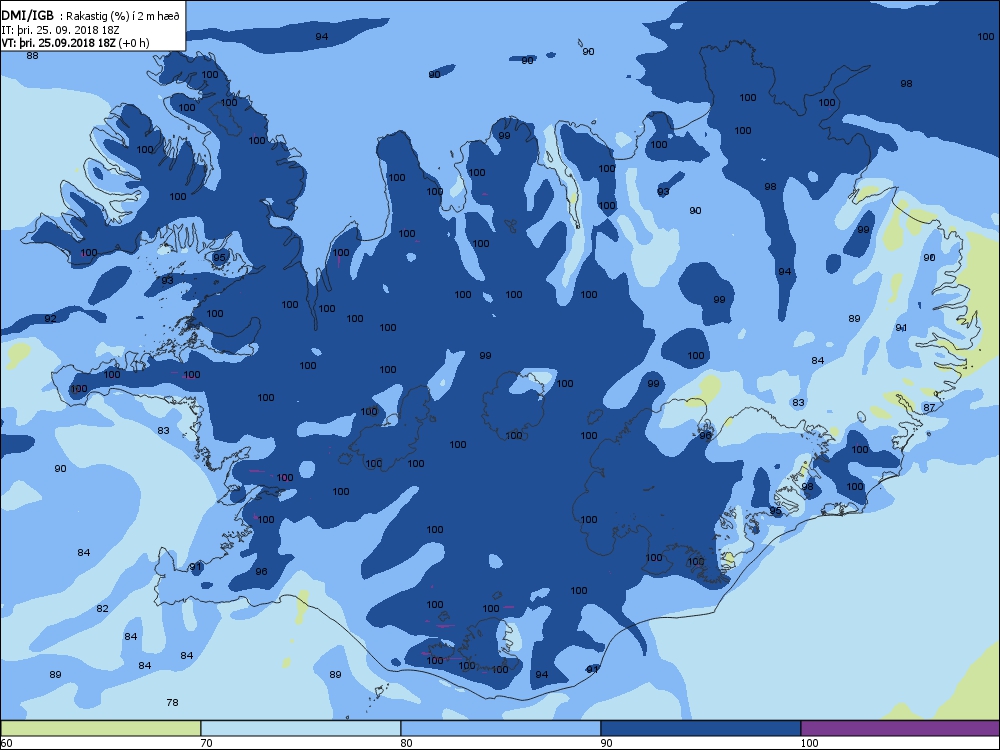
Task: Click the humidity value "78" on the map
Action: tap(172, 702)
